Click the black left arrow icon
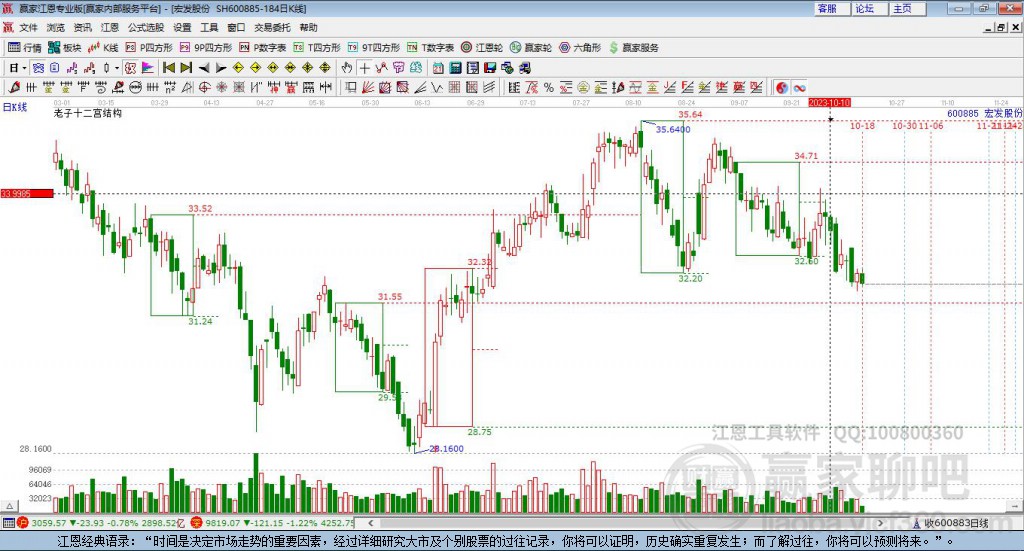This screenshot has width=1024, height=551. [204, 68]
